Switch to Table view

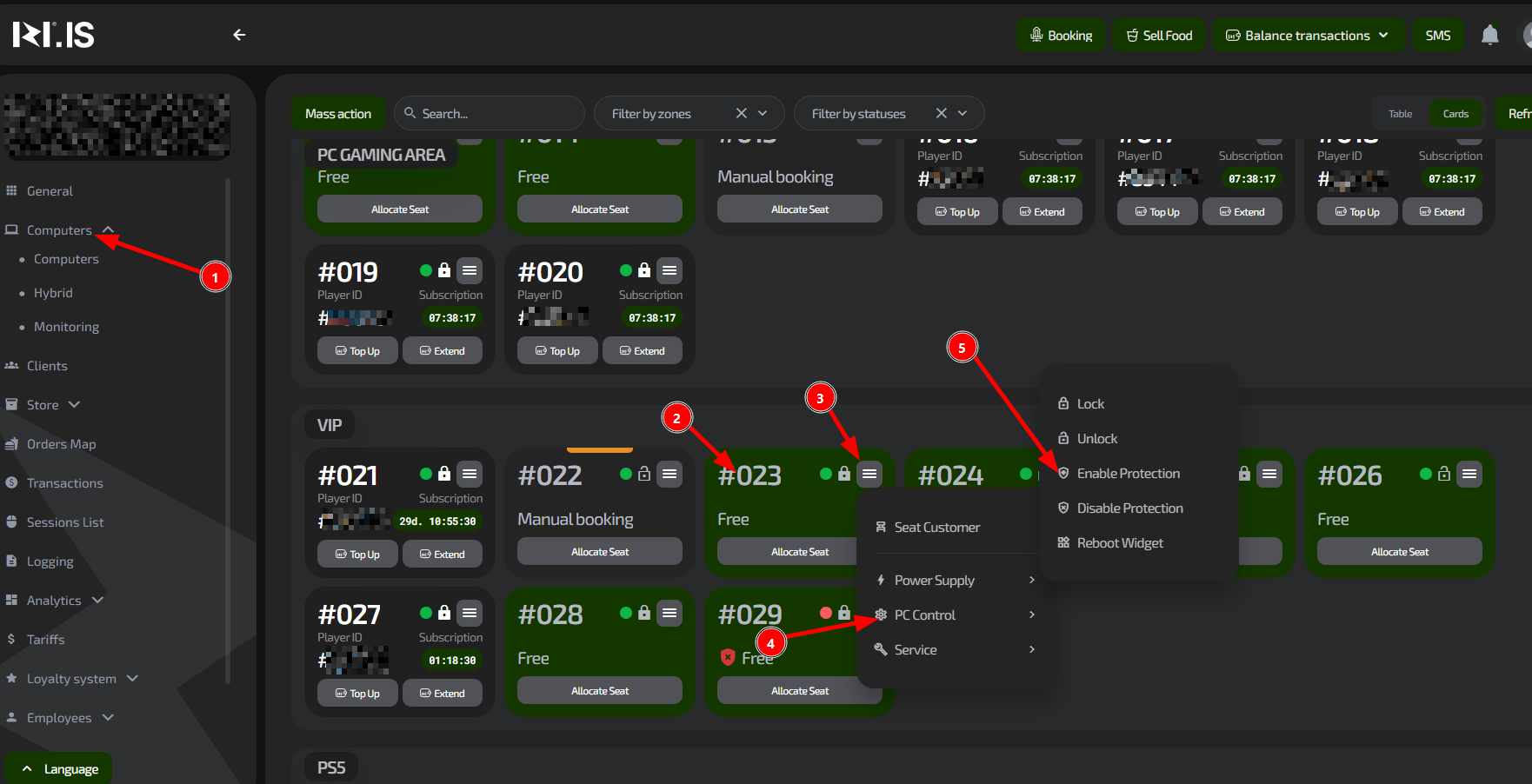pos(1400,114)
